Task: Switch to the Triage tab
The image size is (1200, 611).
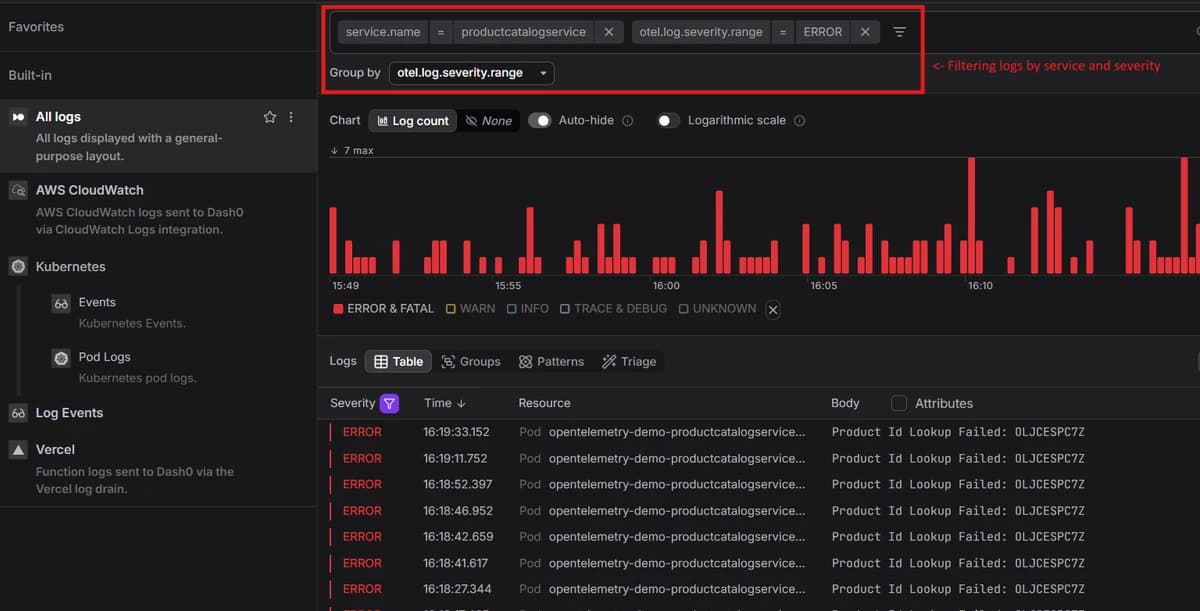Action: coord(629,362)
